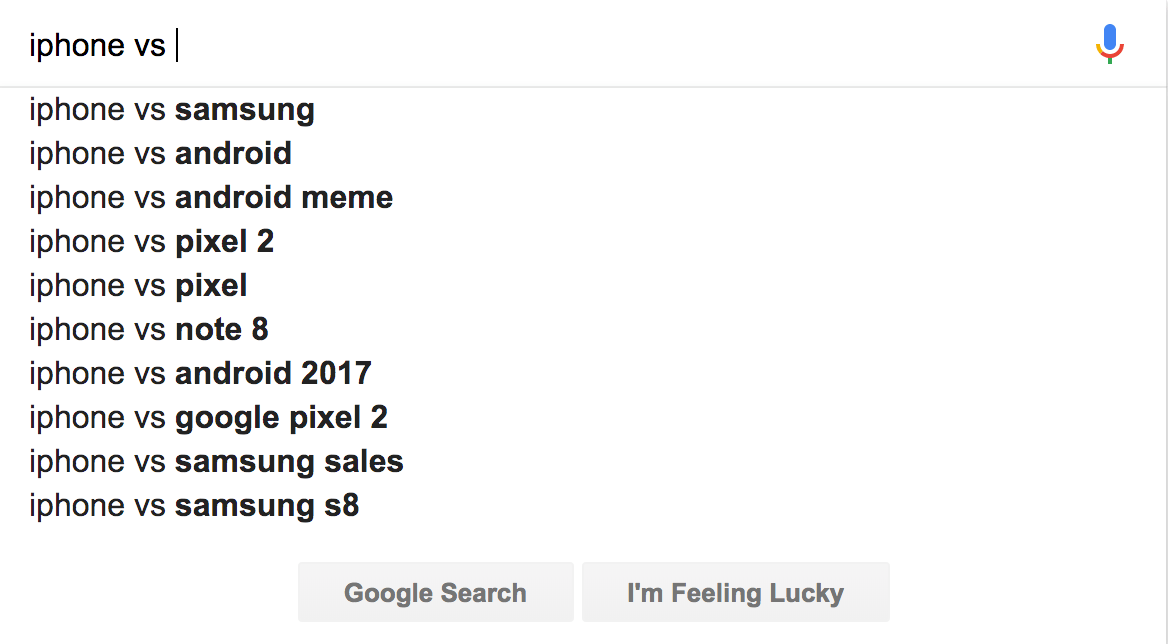Click inside the search text field

(600, 45)
